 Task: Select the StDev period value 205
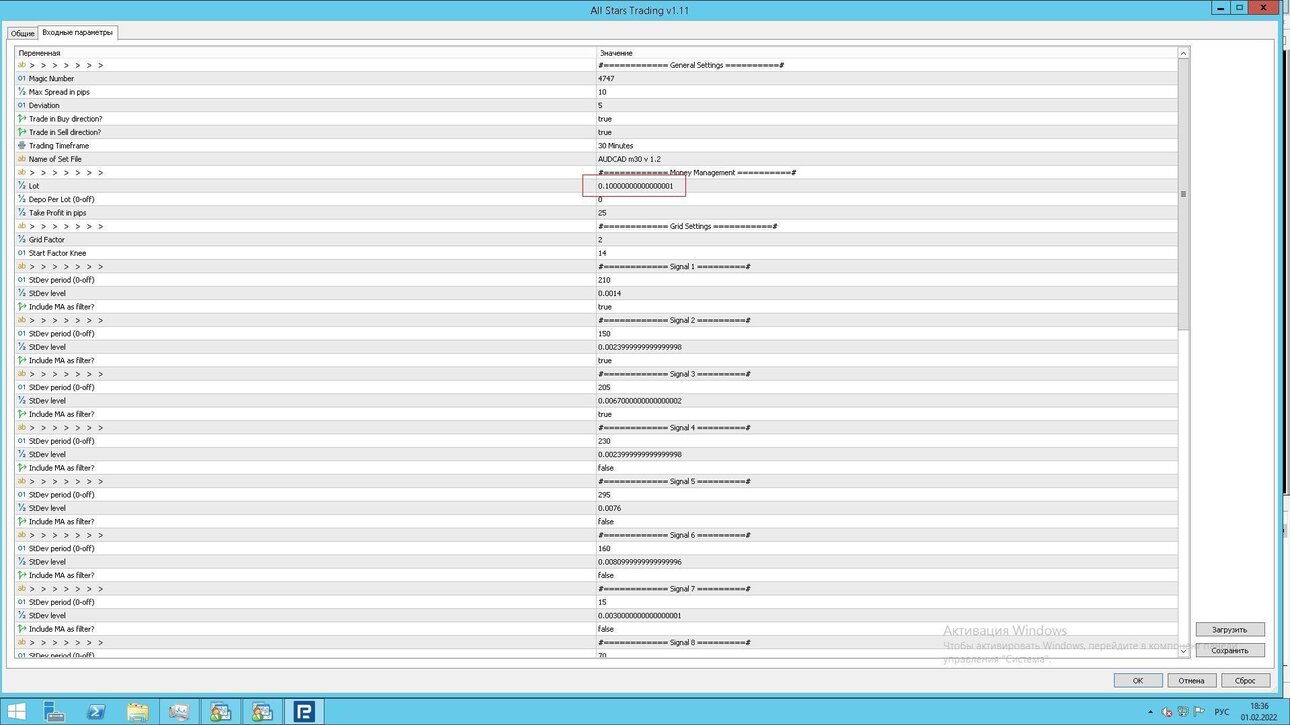(604, 387)
